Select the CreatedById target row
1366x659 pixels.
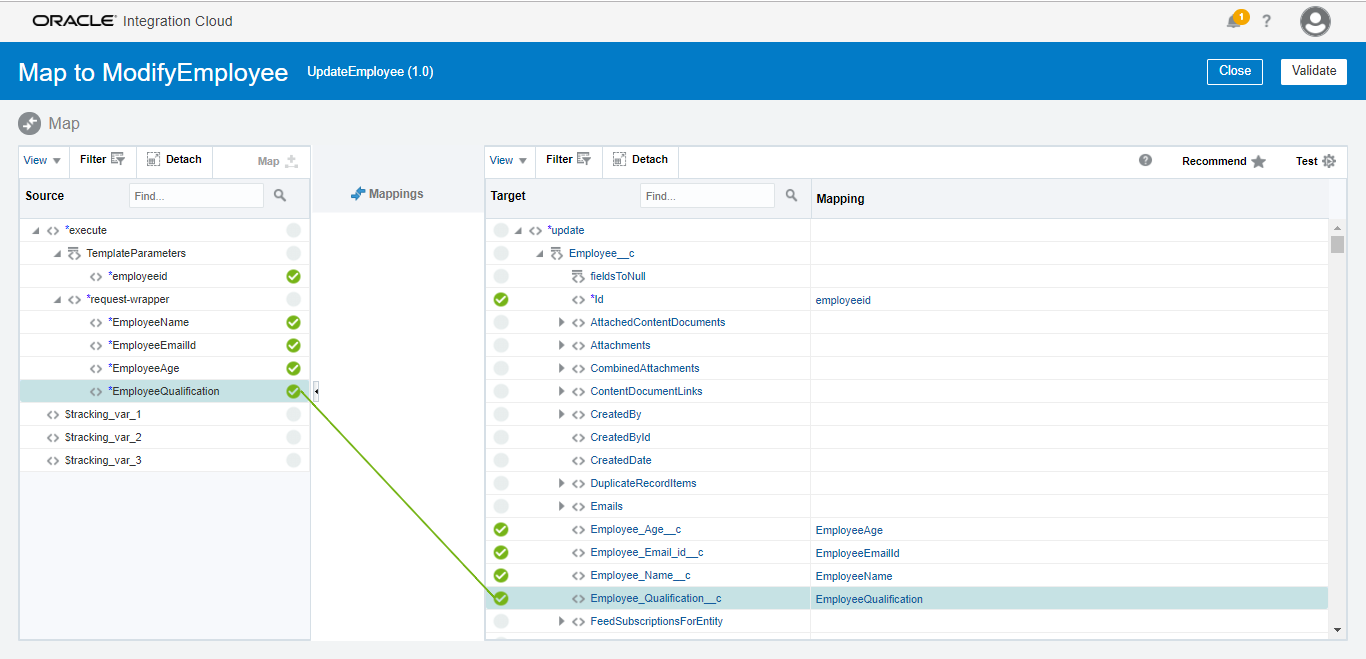[x=907, y=437]
